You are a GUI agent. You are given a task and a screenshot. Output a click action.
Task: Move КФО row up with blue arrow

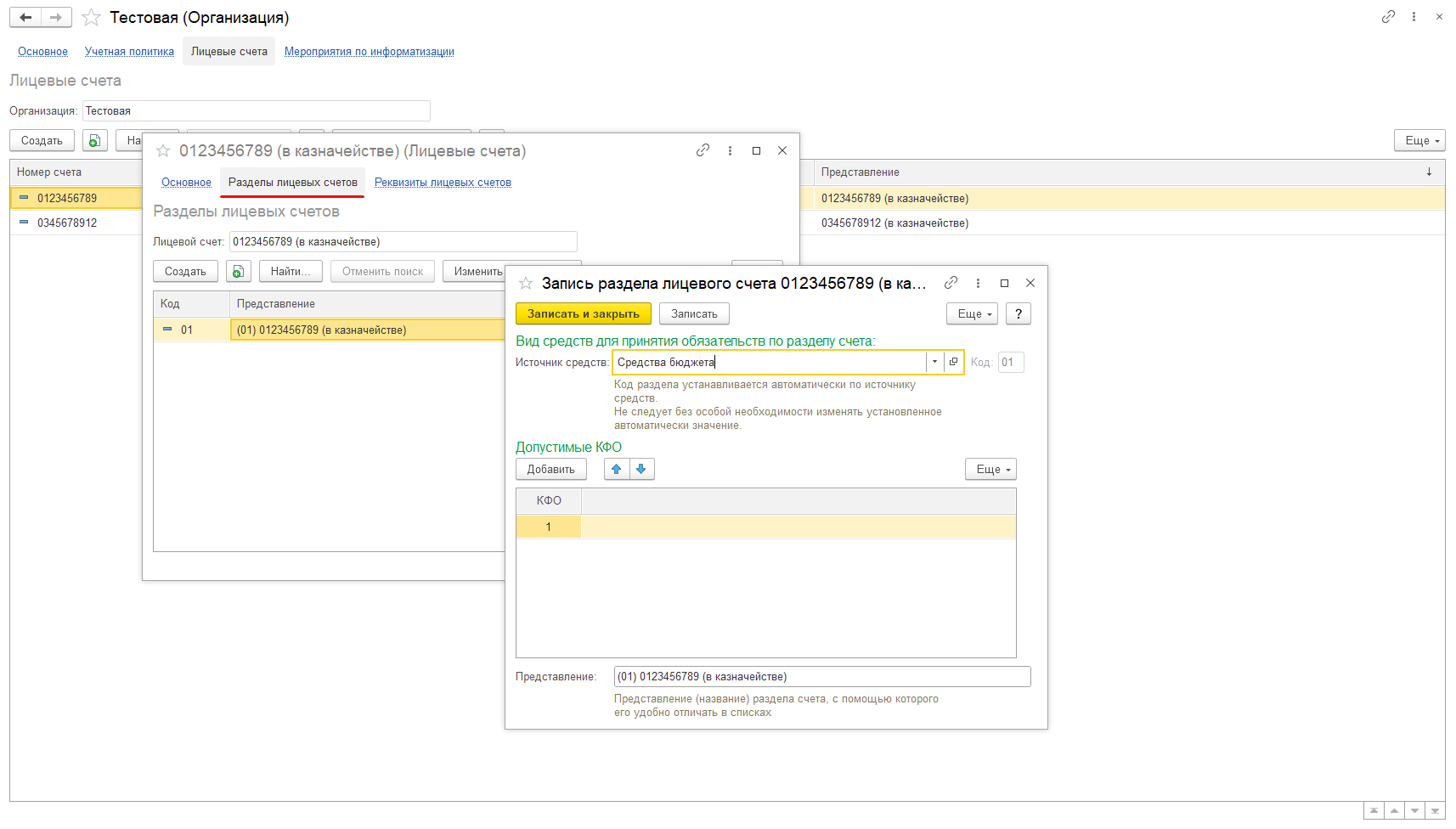point(617,470)
